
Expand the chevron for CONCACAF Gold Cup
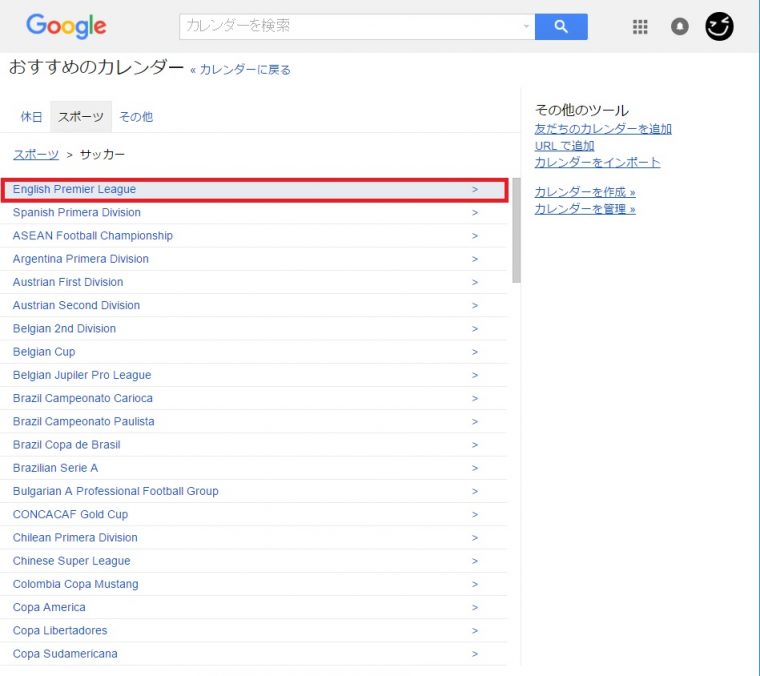click(x=475, y=515)
